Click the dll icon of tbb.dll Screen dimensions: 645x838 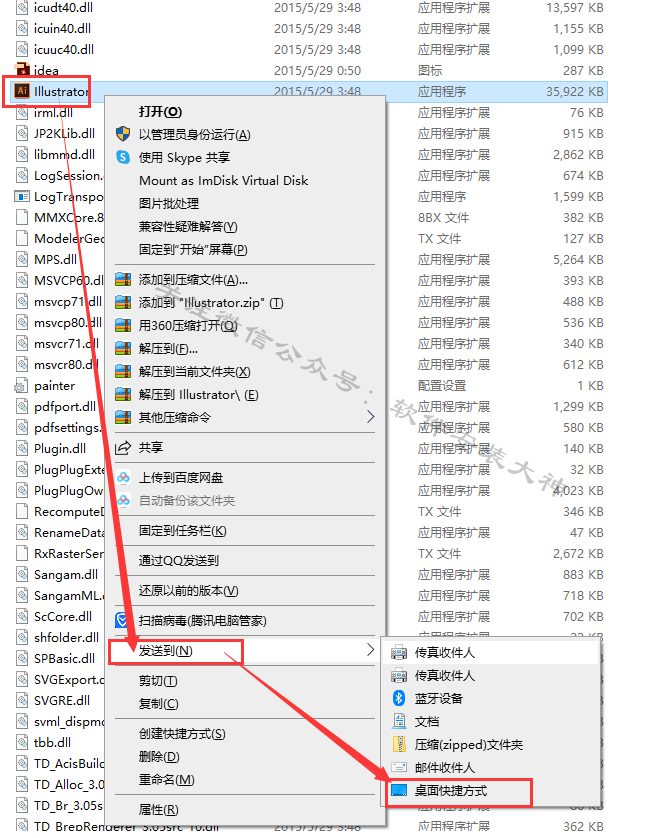(x=21, y=742)
